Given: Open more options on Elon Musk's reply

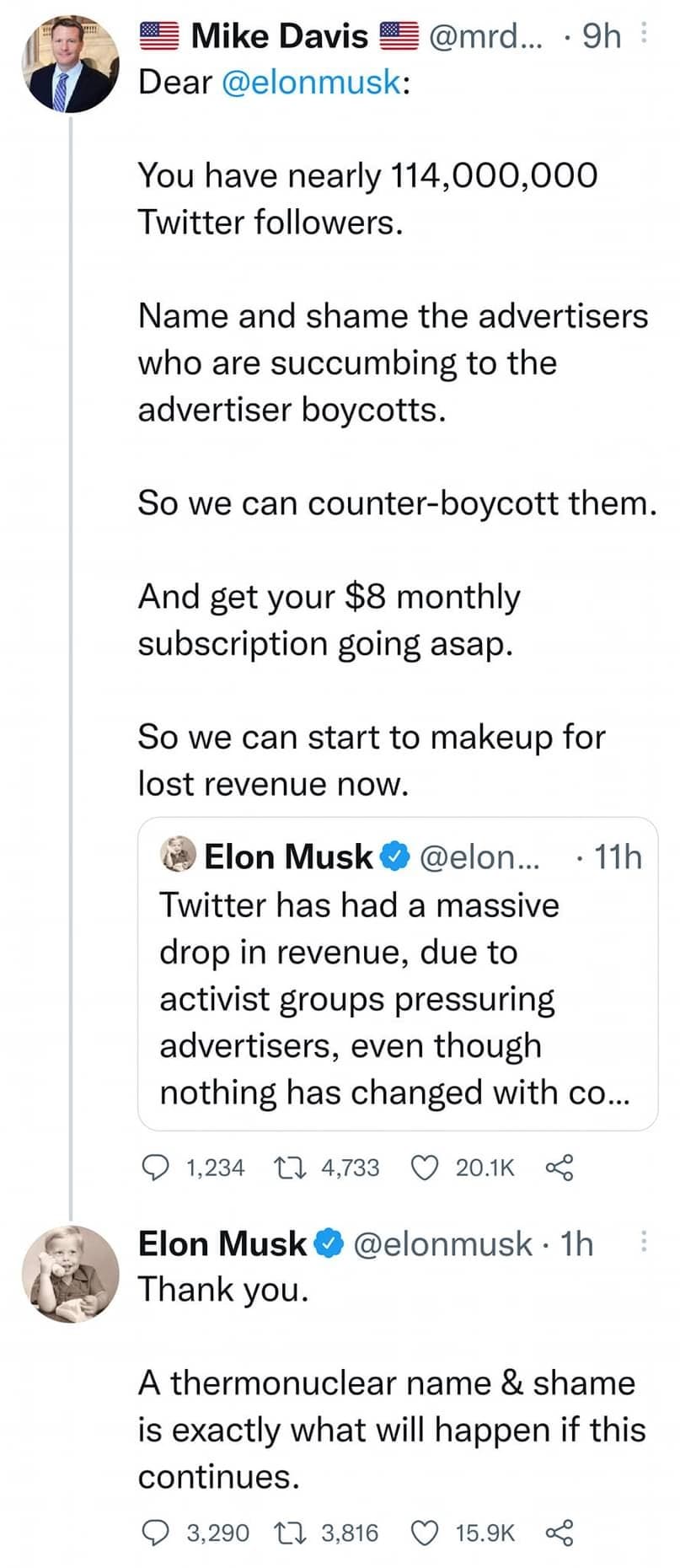Looking at the screenshot, I should (x=643, y=1242).
